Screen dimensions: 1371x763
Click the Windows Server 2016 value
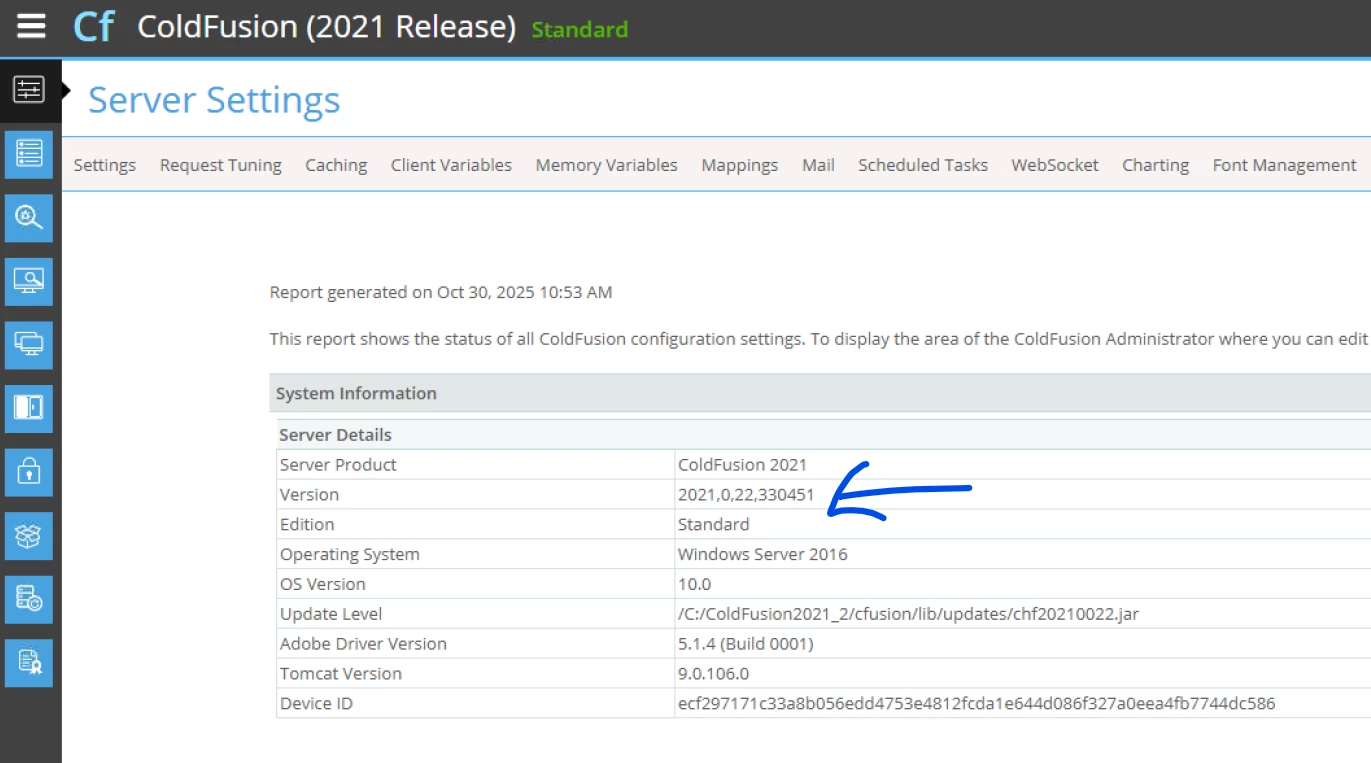tap(762, 554)
